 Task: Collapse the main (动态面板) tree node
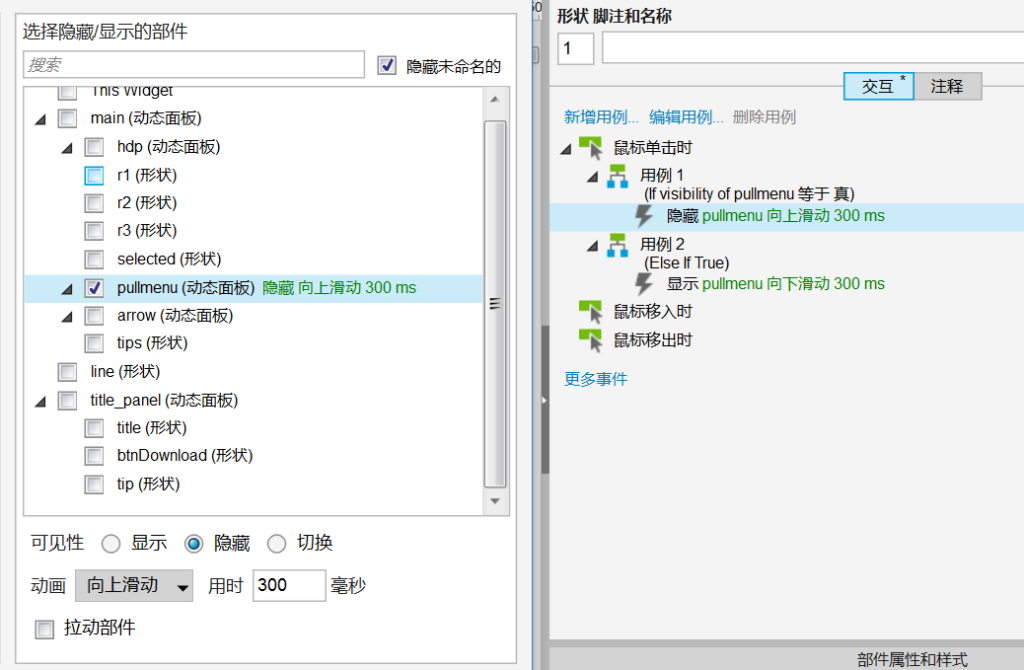(x=40, y=120)
